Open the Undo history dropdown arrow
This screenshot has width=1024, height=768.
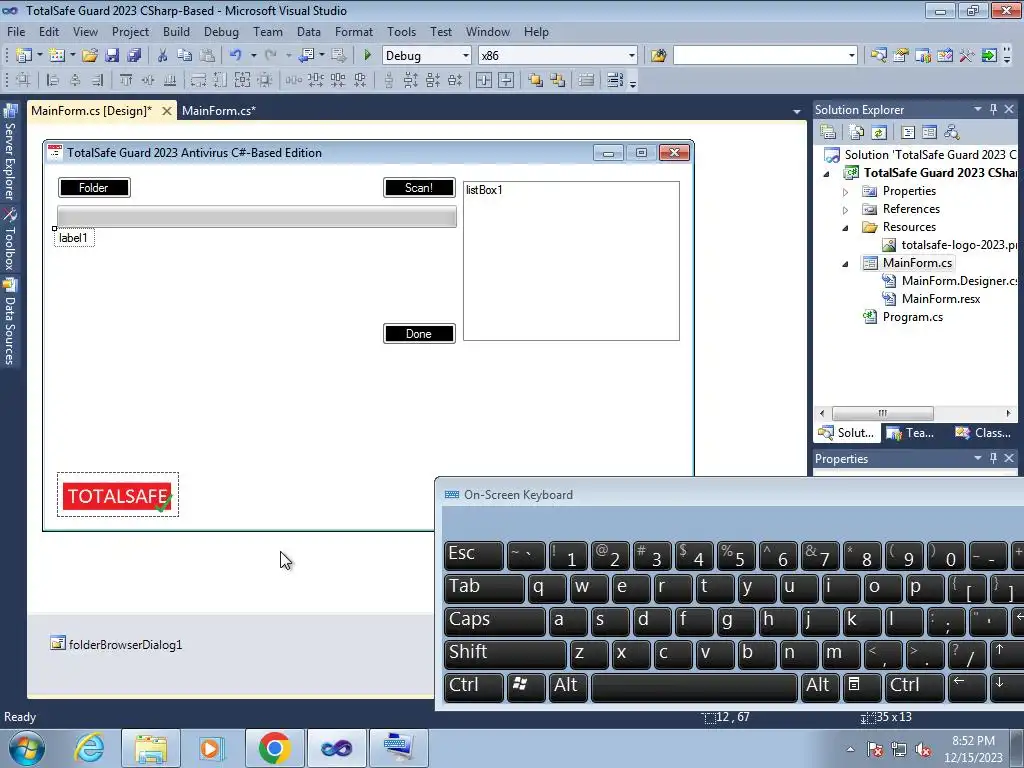pos(253,56)
